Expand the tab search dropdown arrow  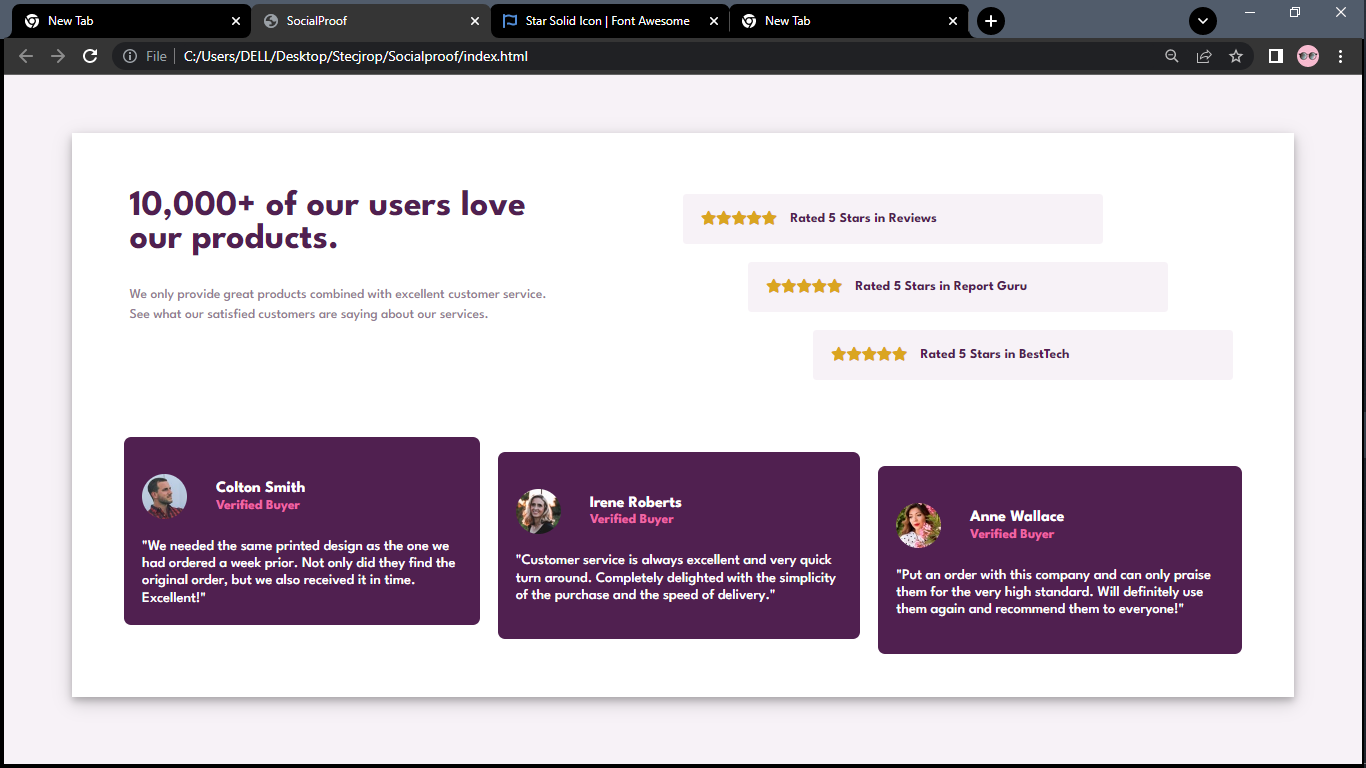1202,21
